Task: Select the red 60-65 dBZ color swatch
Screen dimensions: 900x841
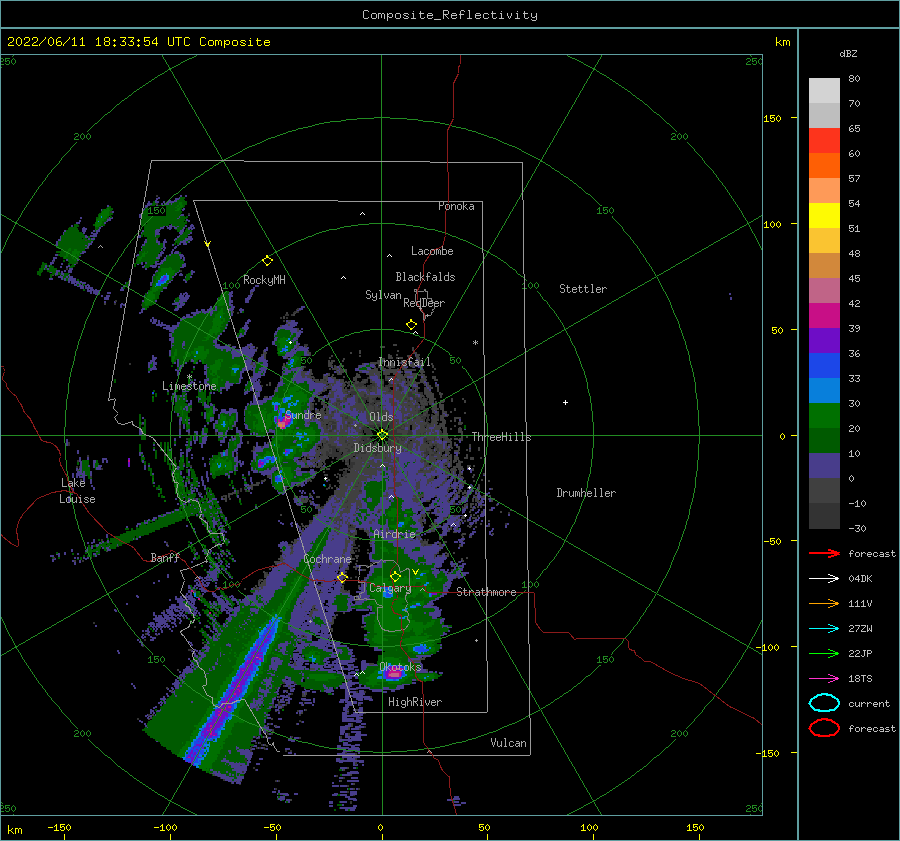Action: click(824, 141)
